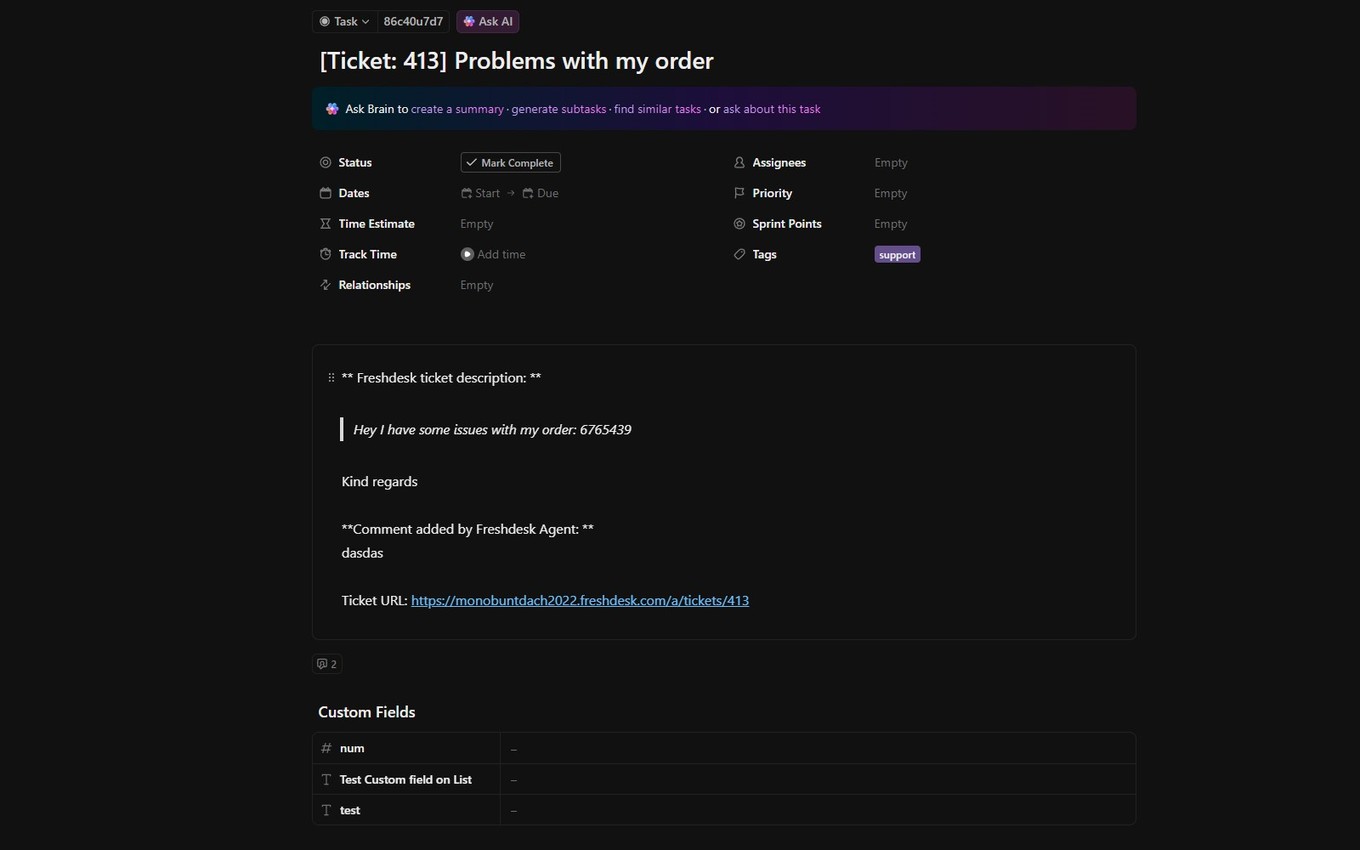Select the support tag
1360x850 pixels.
[896, 254]
